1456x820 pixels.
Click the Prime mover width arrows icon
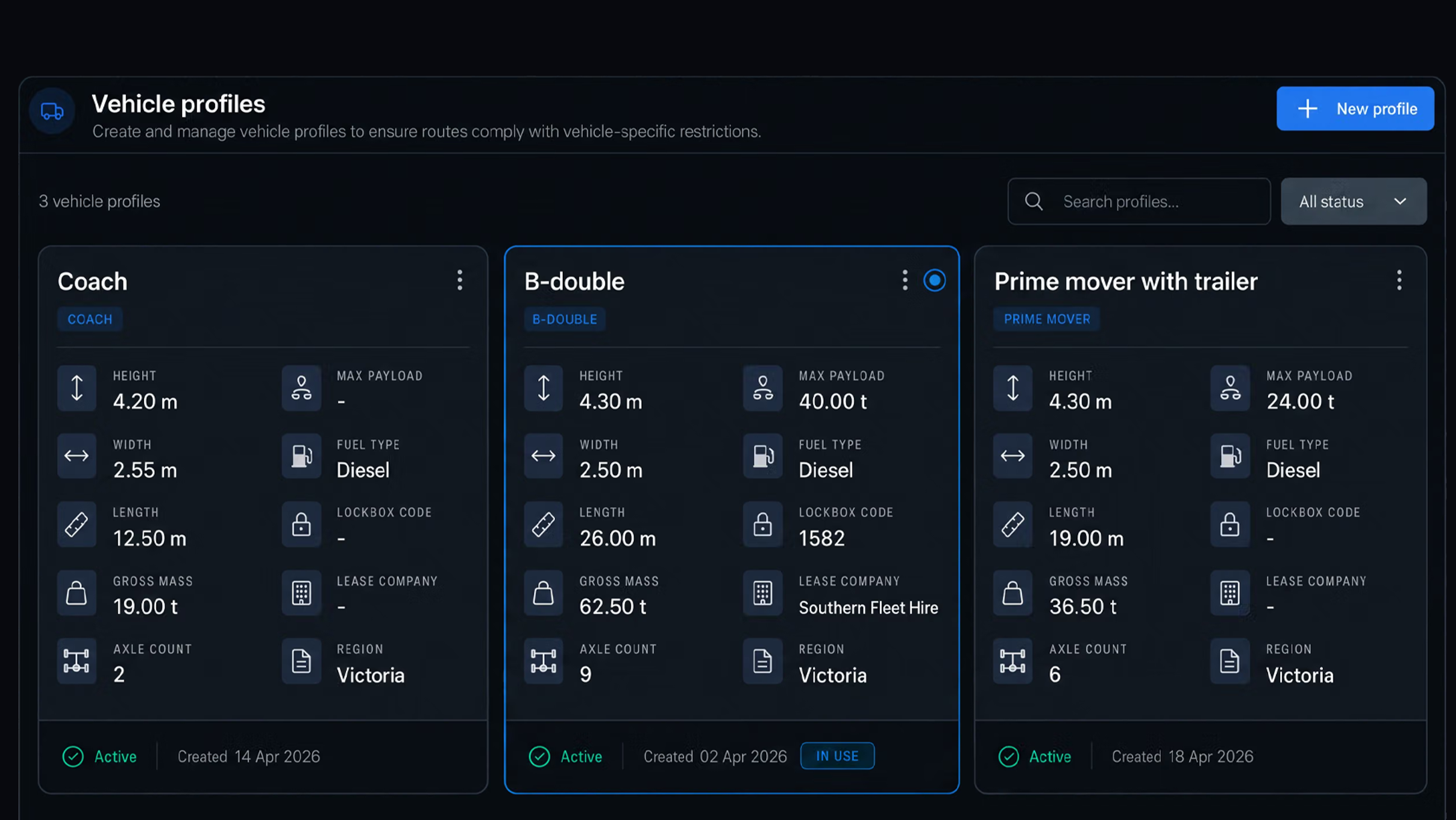coord(1013,456)
